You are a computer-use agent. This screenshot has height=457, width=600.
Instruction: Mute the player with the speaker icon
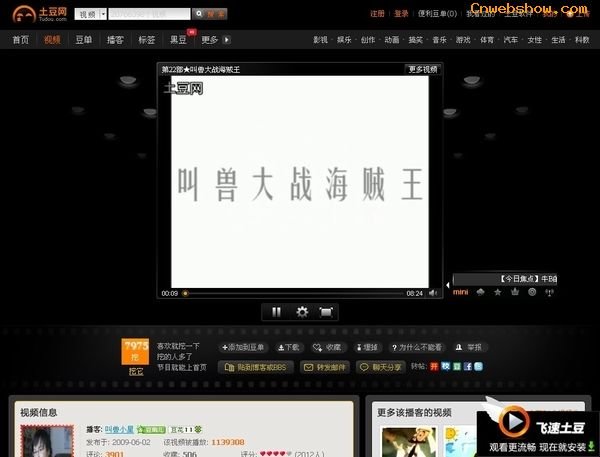pyautogui.click(x=433, y=293)
